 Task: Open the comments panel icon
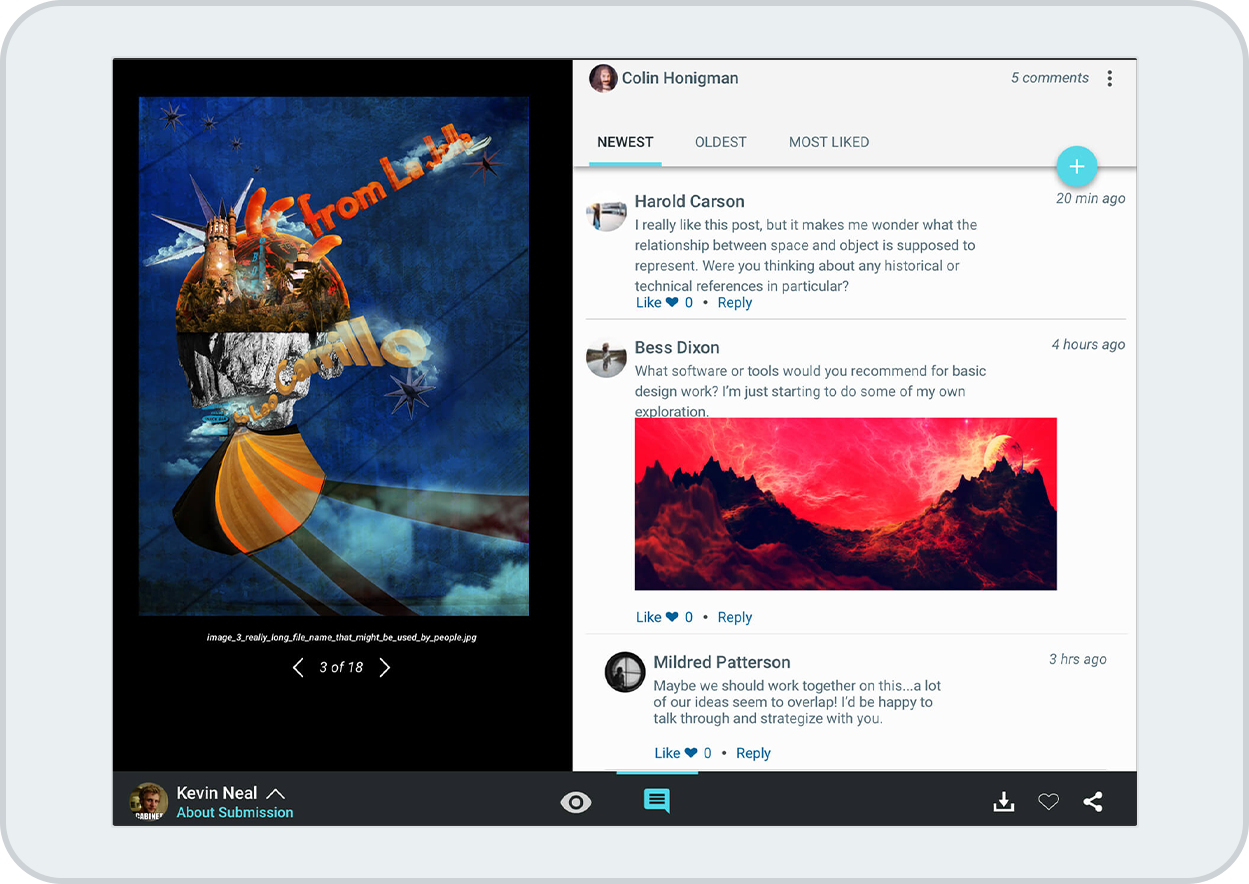657,801
